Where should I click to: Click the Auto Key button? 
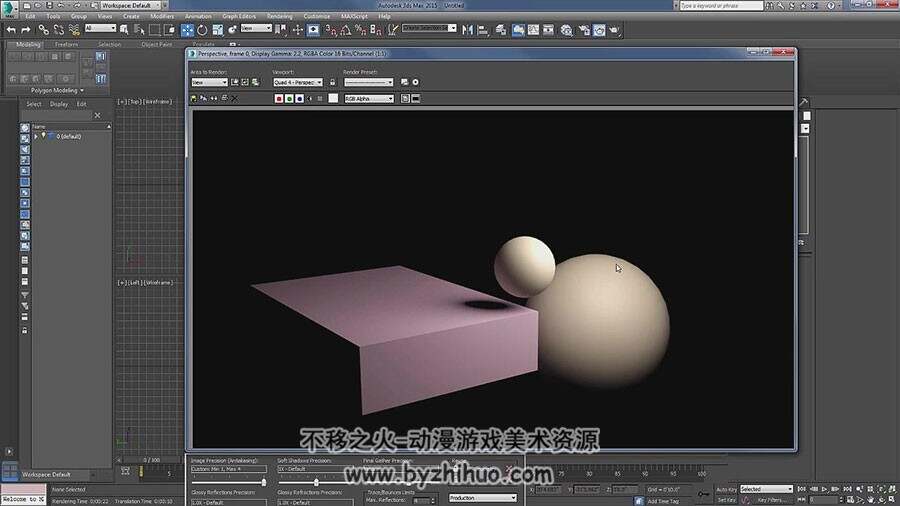726,489
